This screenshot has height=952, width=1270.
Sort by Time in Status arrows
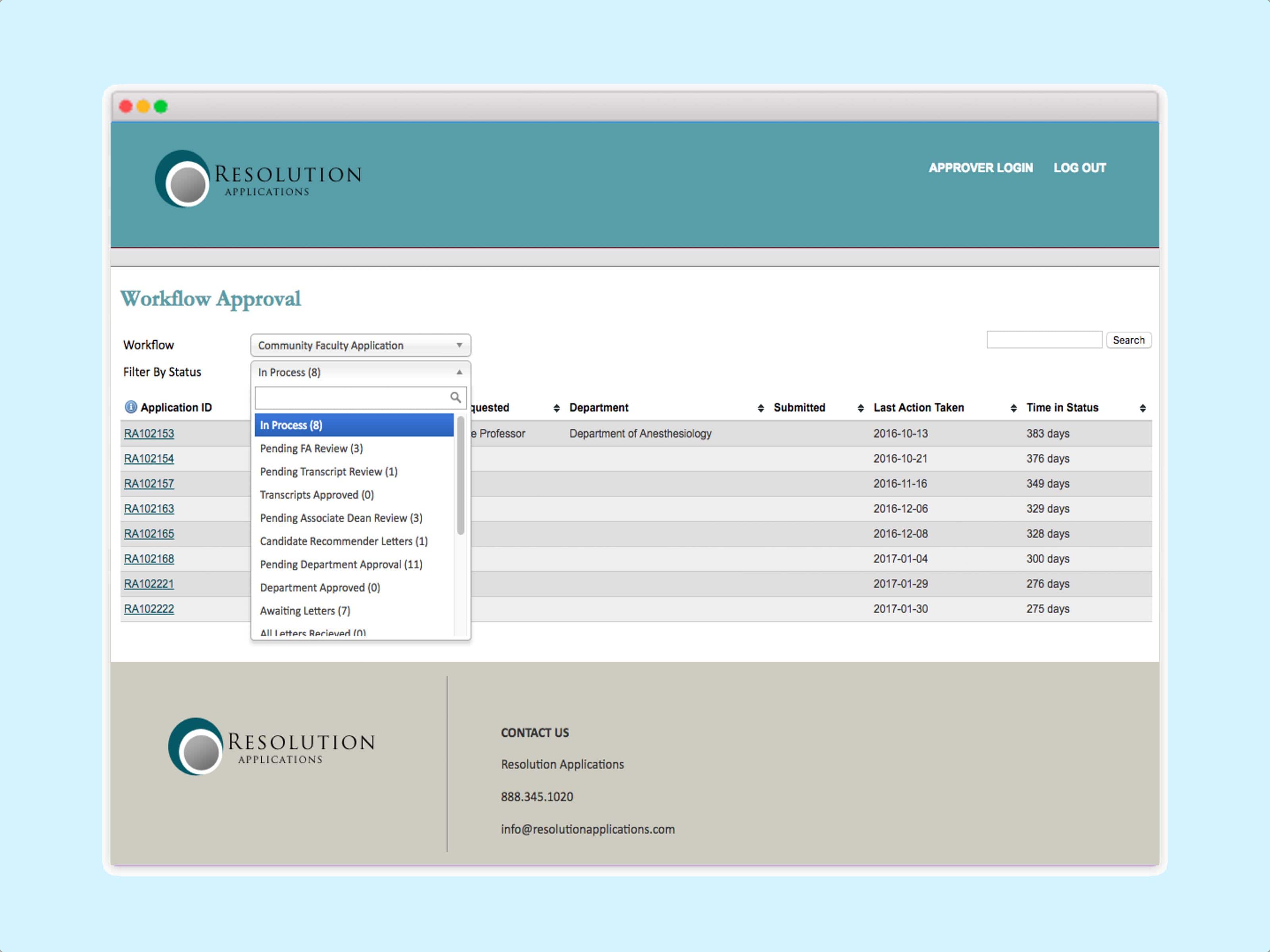point(1143,408)
